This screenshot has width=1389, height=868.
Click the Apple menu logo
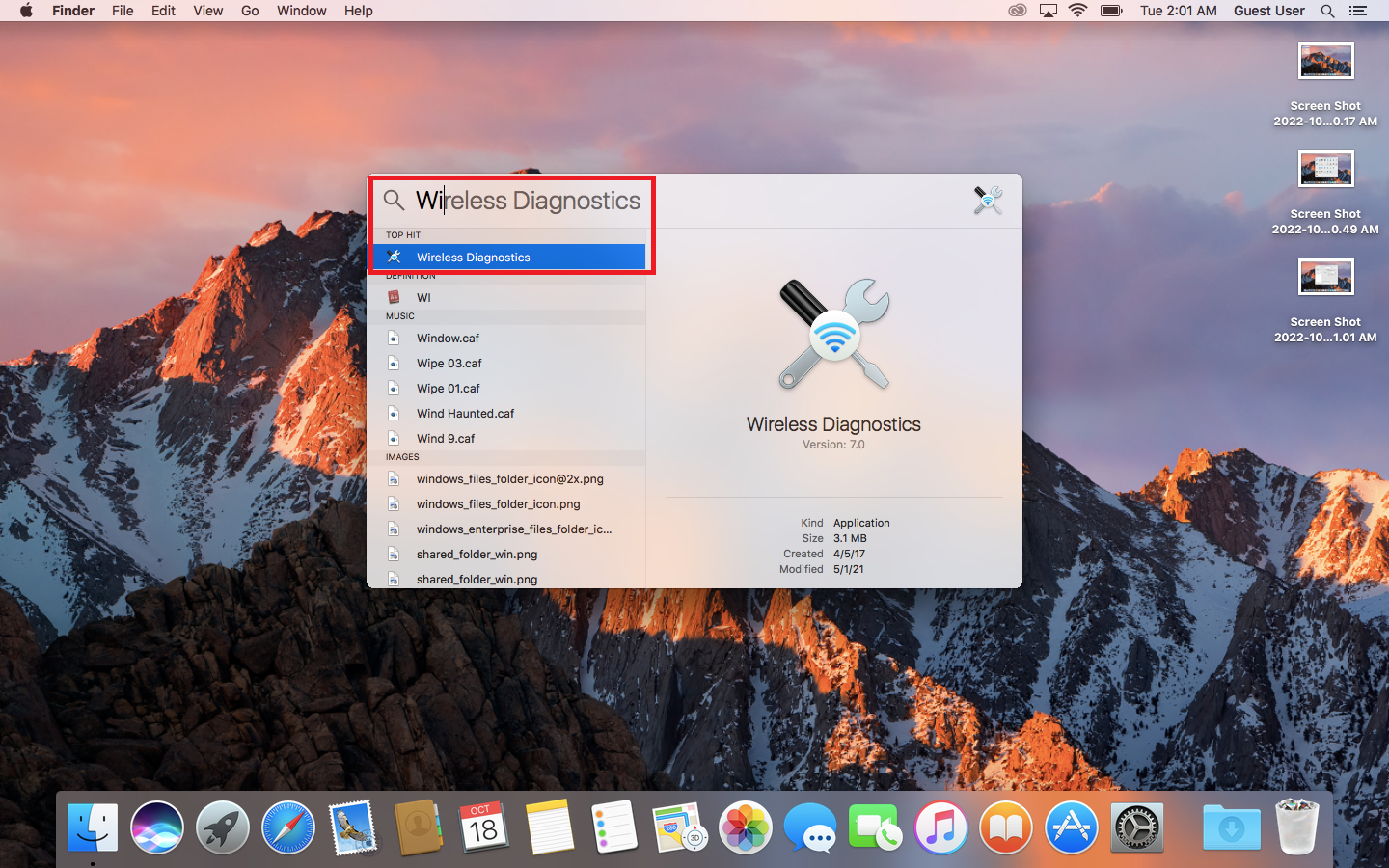tap(26, 11)
